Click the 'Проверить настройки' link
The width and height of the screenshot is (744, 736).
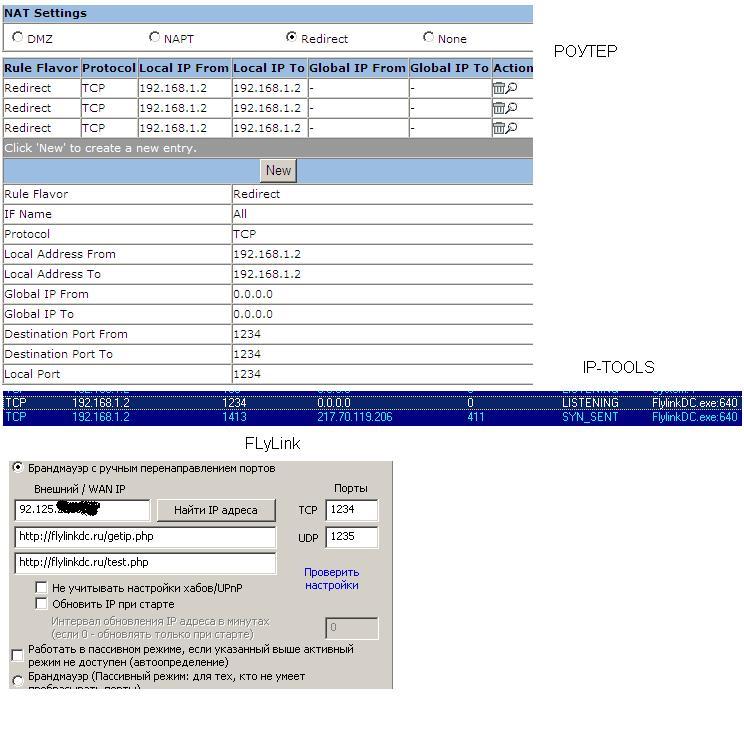[x=332, y=579]
